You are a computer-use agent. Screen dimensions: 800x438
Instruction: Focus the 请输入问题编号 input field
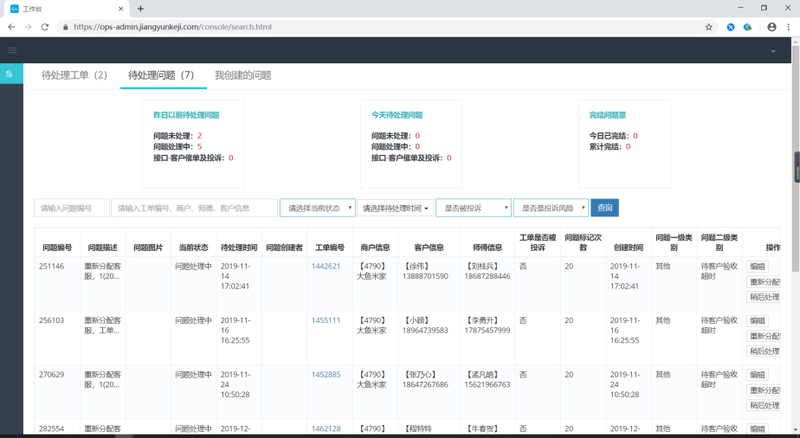coord(71,208)
